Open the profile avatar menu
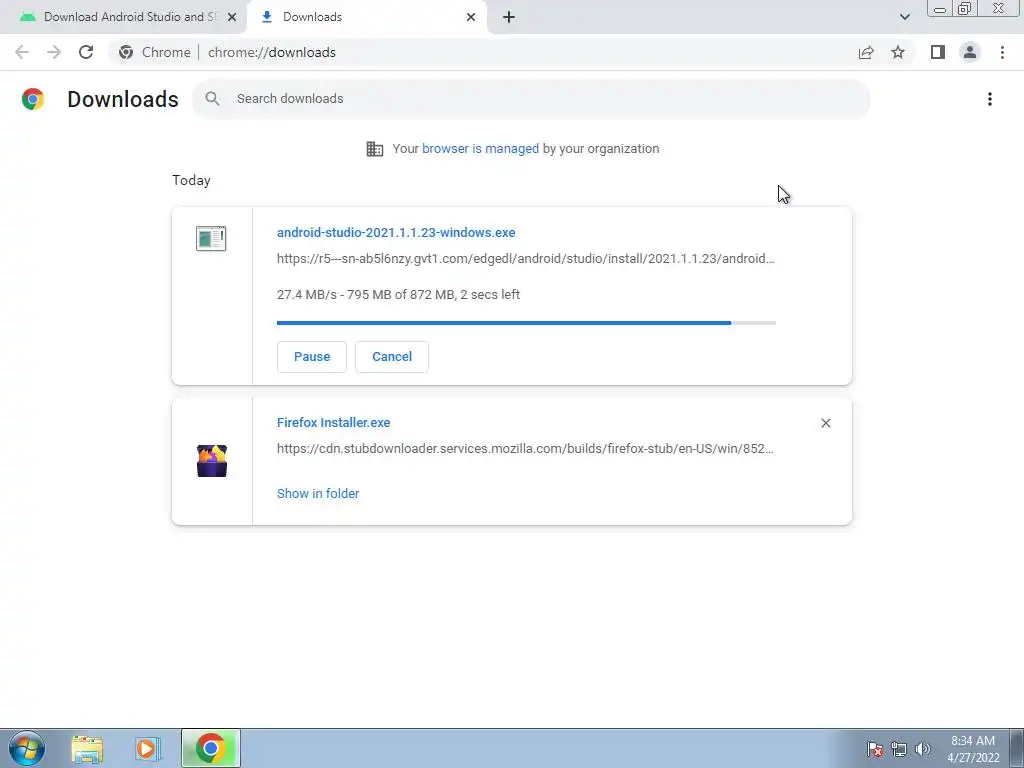Screen dimensions: 1024x768 click(970, 52)
